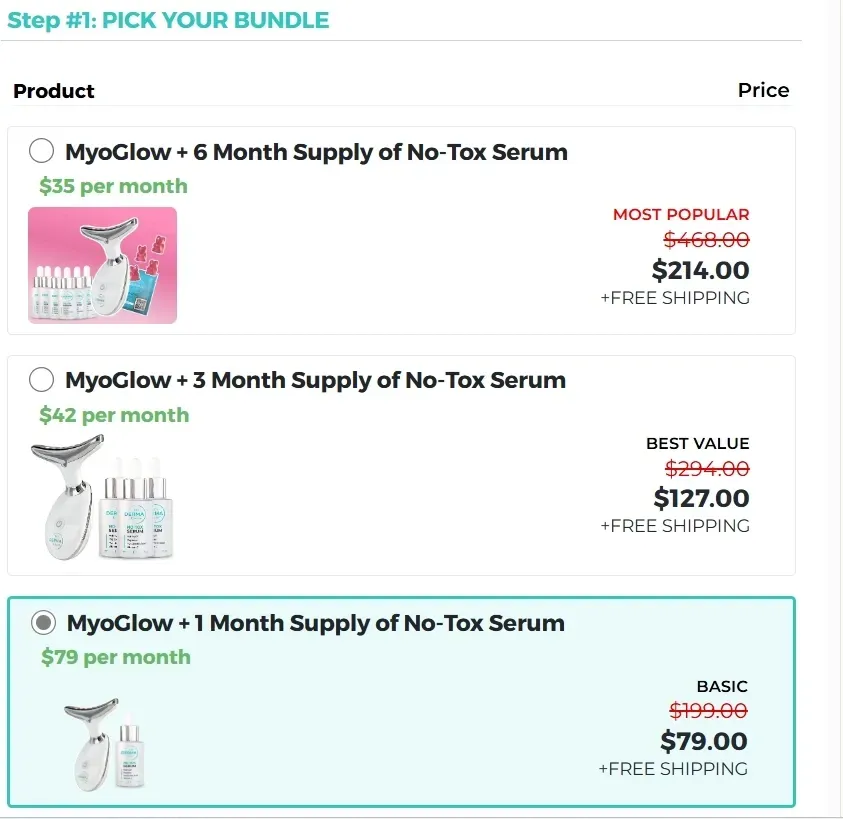
Task: Click the $127.00 price text
Action: point(701,498)
